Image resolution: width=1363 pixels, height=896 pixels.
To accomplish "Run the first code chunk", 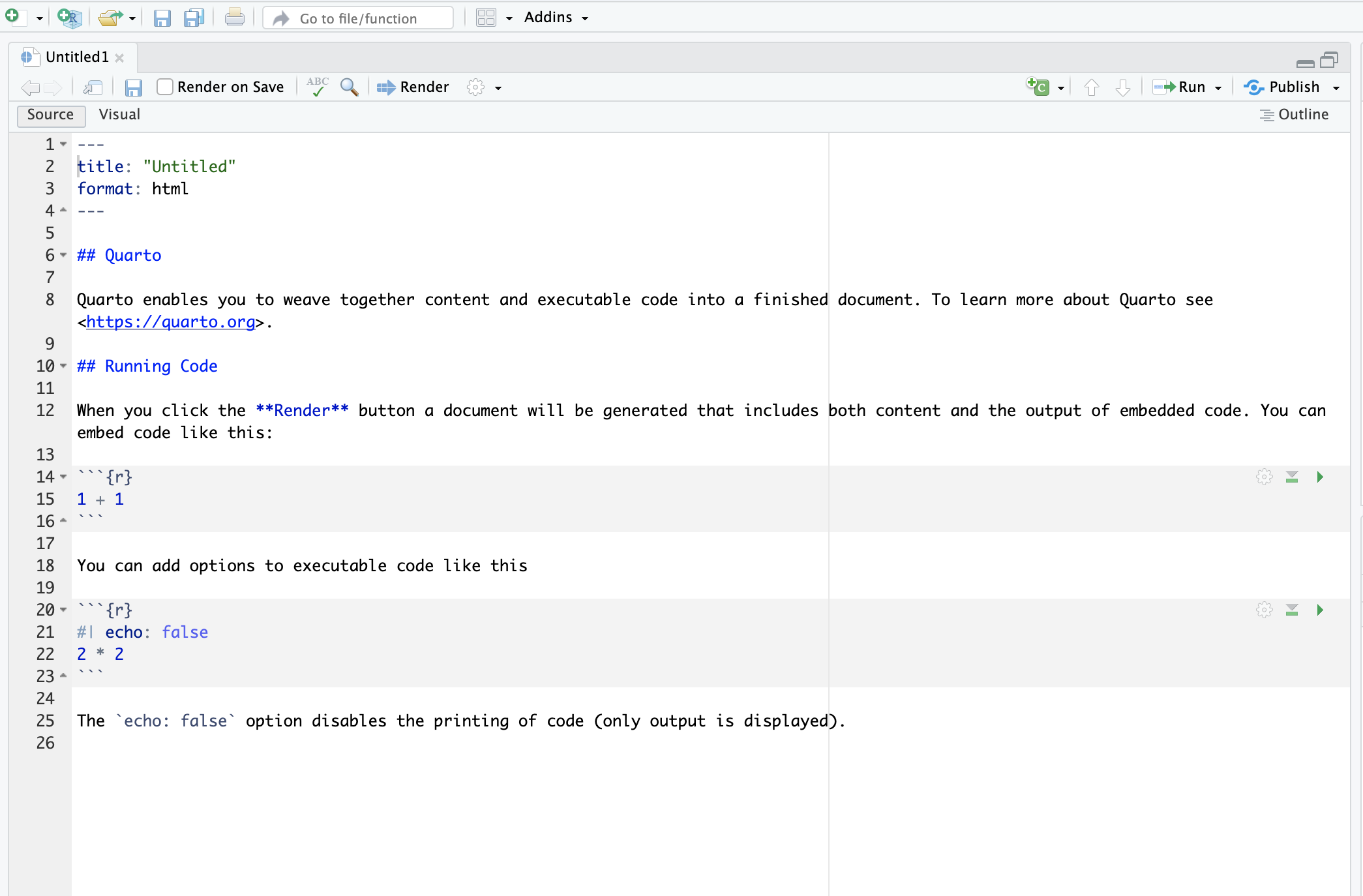I will pos(1319,477).
